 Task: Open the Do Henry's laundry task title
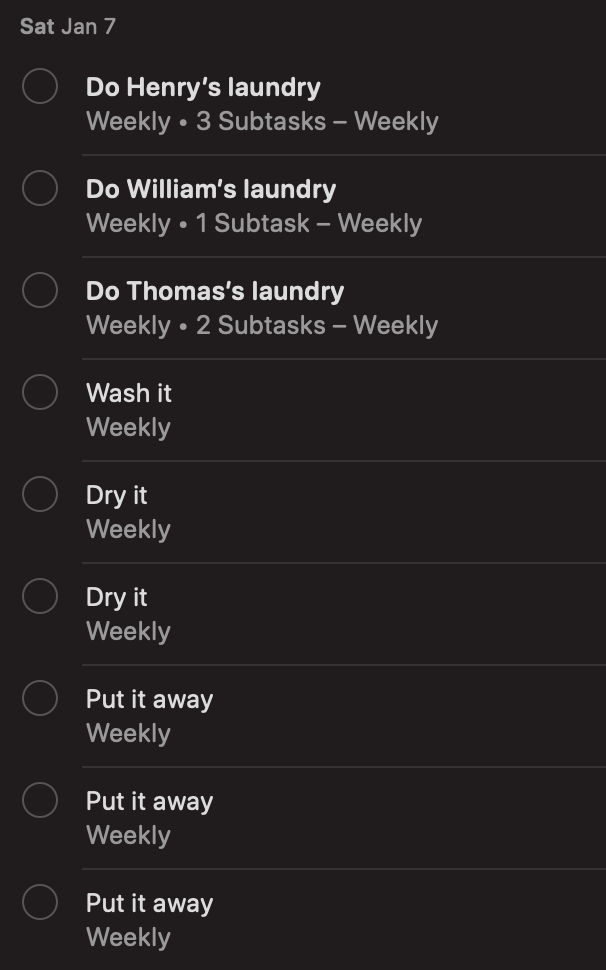(203, 87)
